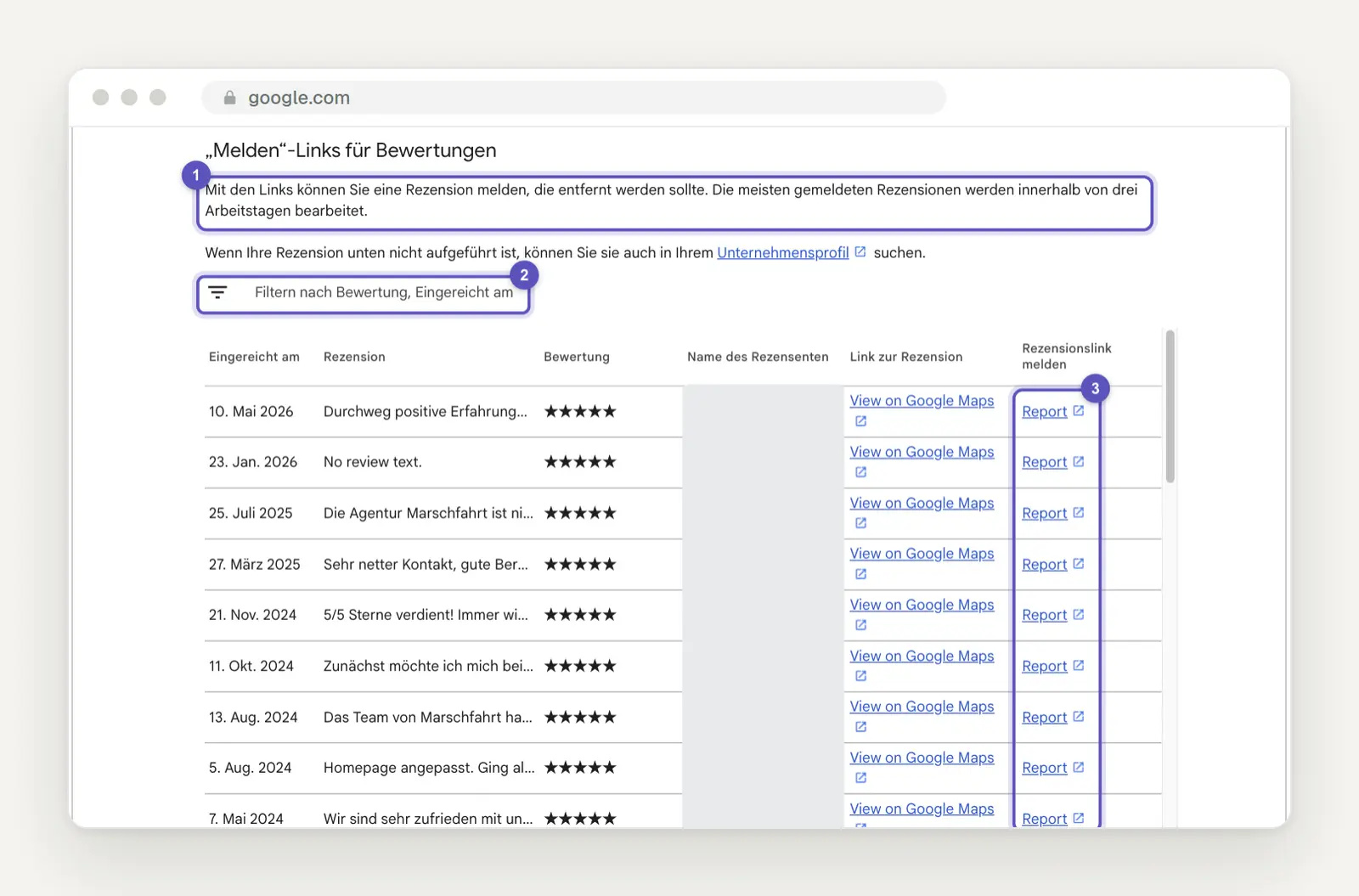Report the review from 11. Okt. 2024

(x=1044, y=666)
